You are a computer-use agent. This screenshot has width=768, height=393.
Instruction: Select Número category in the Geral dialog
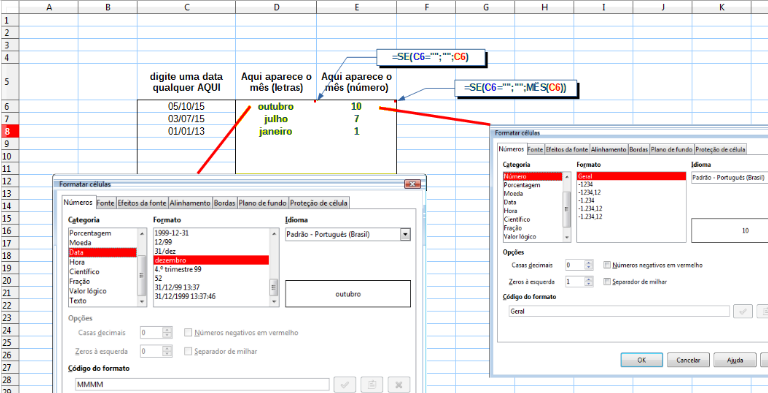pyautogui.click(x=532, y=176)
